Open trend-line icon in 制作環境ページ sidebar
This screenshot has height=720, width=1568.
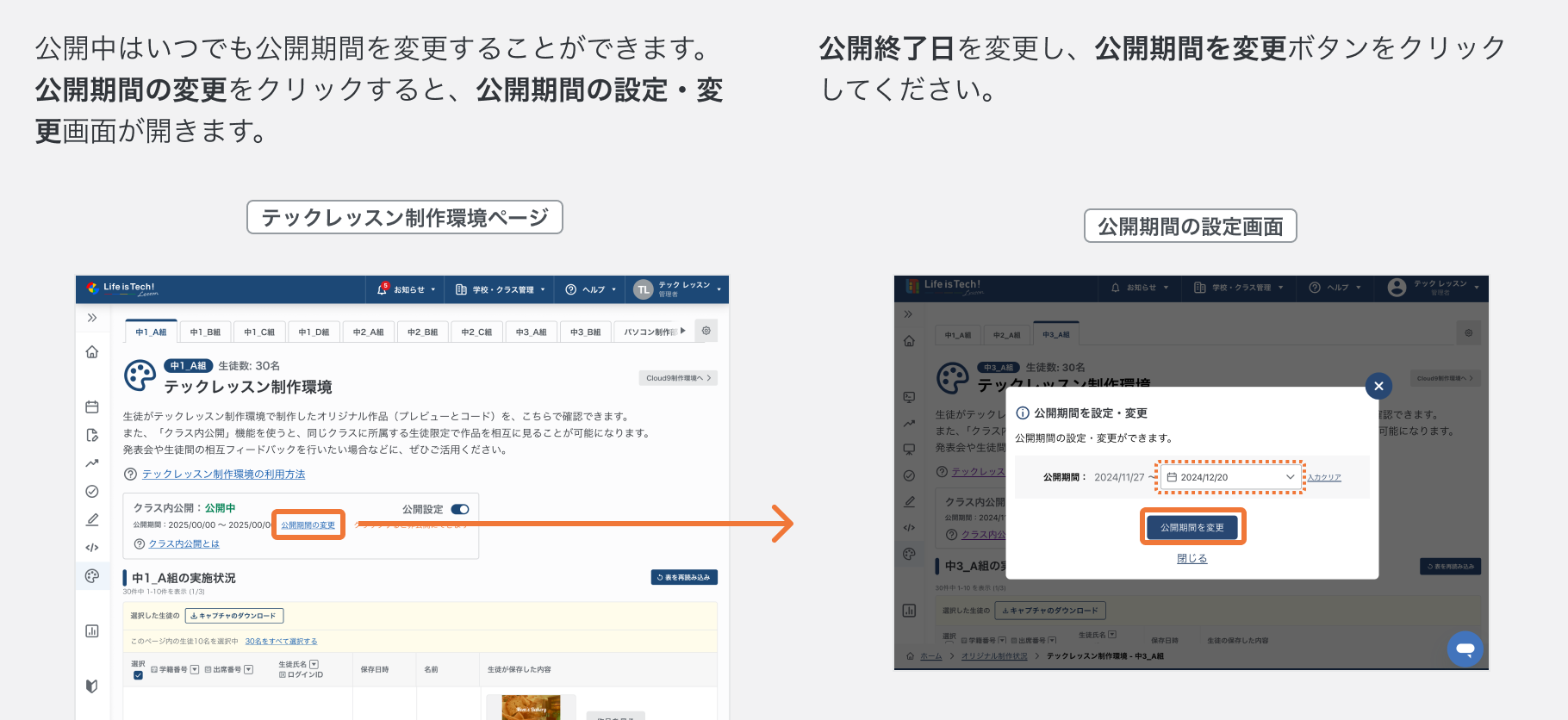pyautogui.click(x=92, y=463)
